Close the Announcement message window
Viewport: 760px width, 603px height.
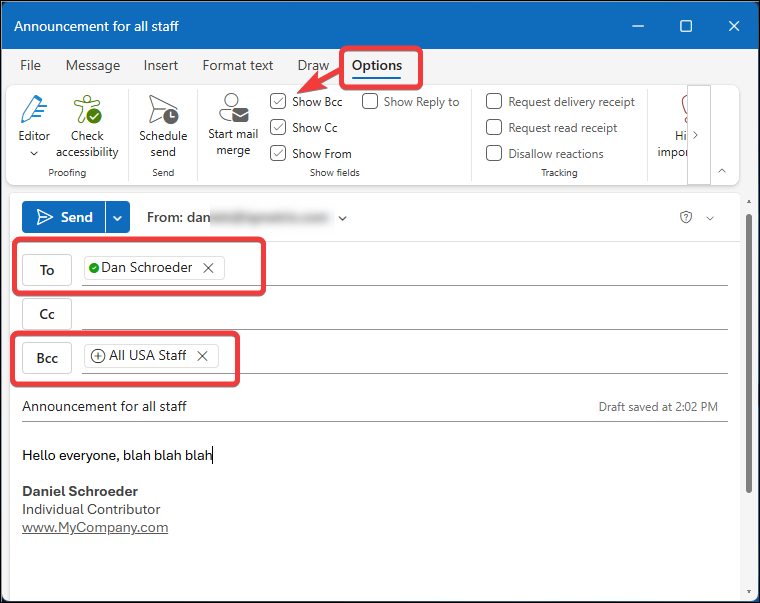coord(734,26)
